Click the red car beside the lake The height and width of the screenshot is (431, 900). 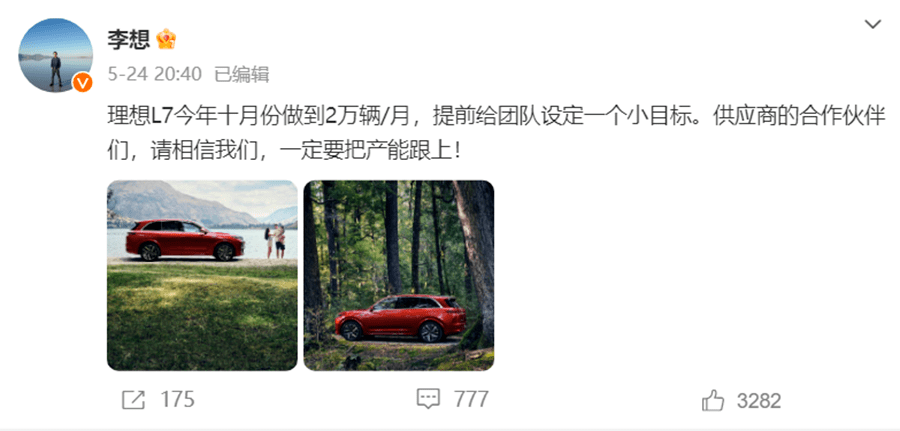(x=185, y=240)
